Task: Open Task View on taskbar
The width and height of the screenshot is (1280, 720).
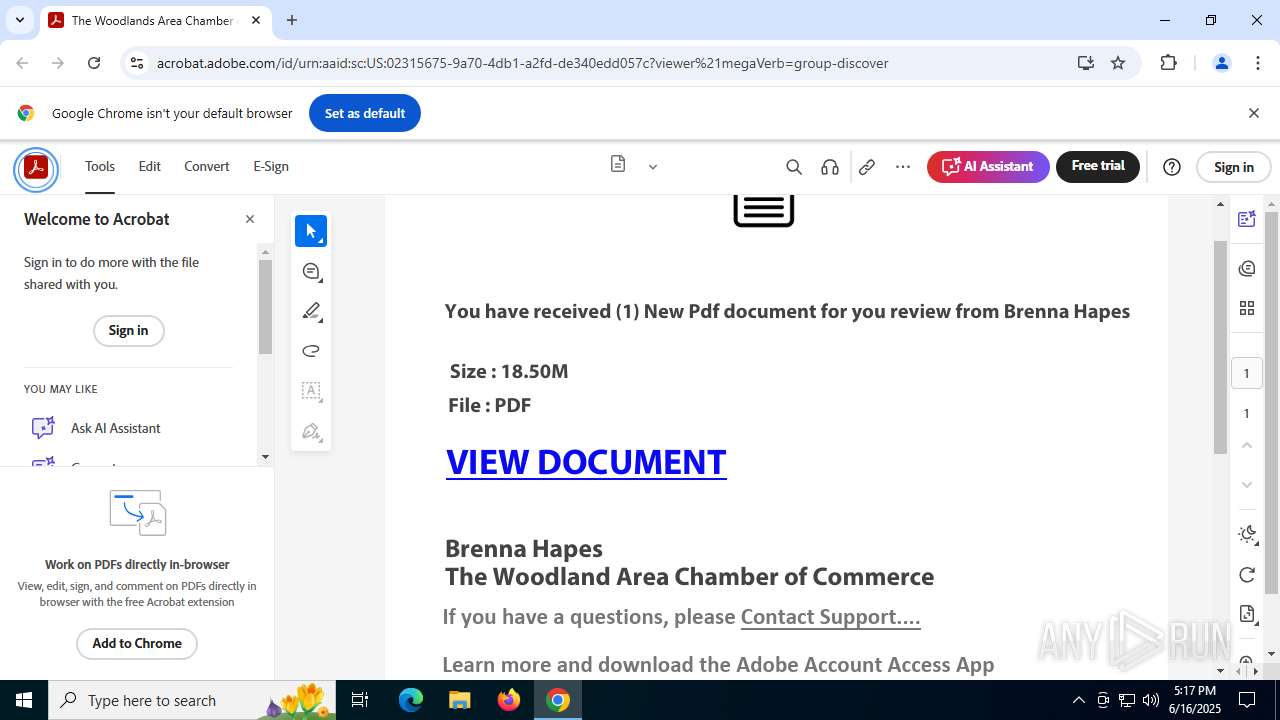Action: [x=360, y=700]
